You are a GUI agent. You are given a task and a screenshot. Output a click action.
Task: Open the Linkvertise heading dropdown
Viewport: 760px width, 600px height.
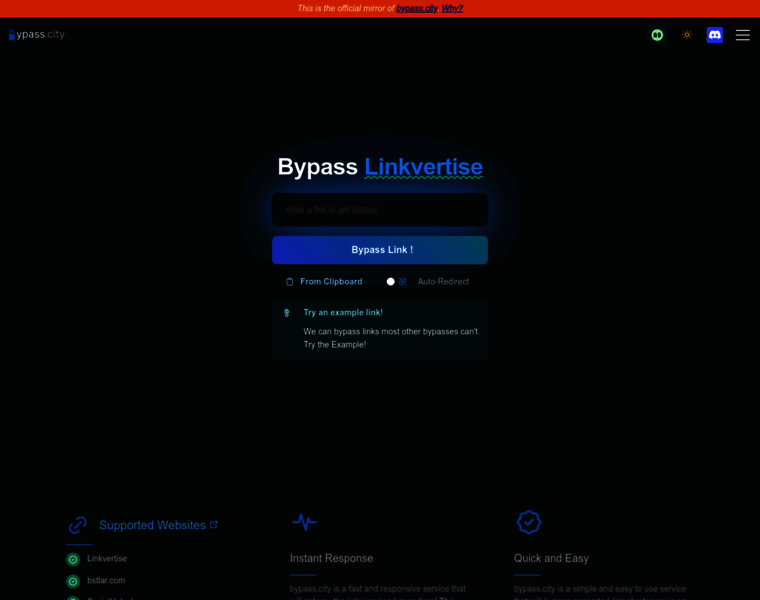coord(423,167)
